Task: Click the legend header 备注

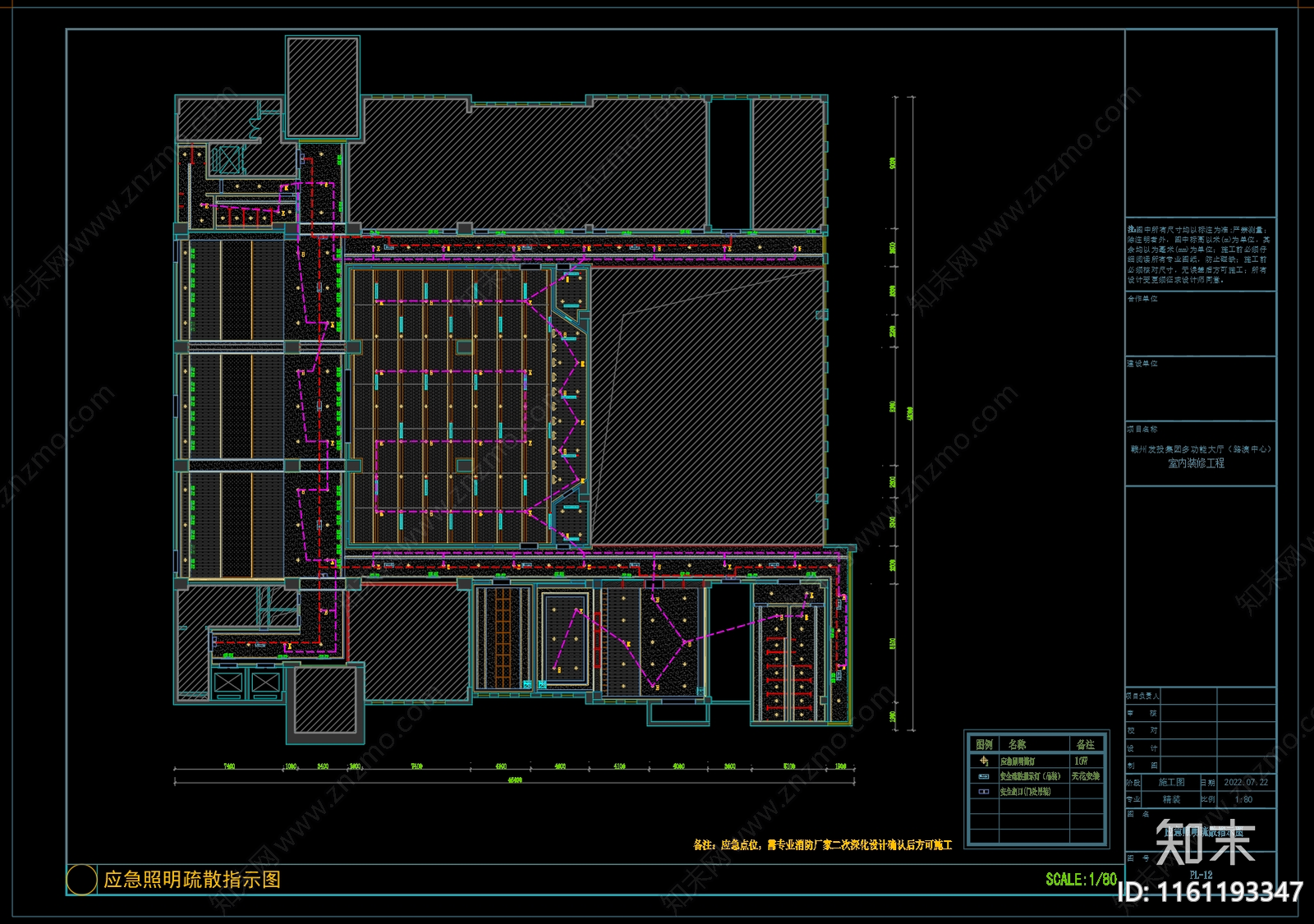Action: [1085, 745]
